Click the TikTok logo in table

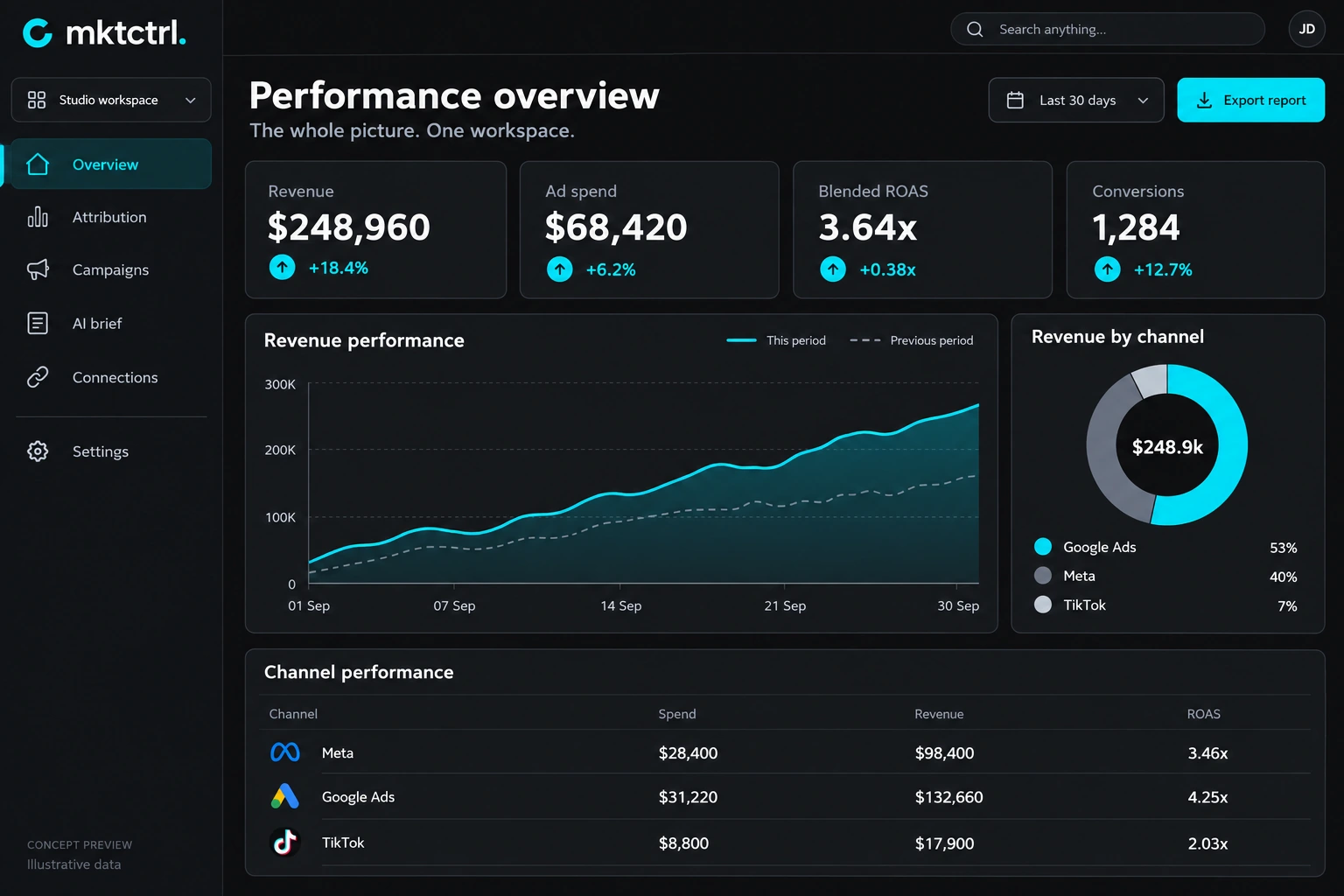pyautogui.click(x=284, y=842)
